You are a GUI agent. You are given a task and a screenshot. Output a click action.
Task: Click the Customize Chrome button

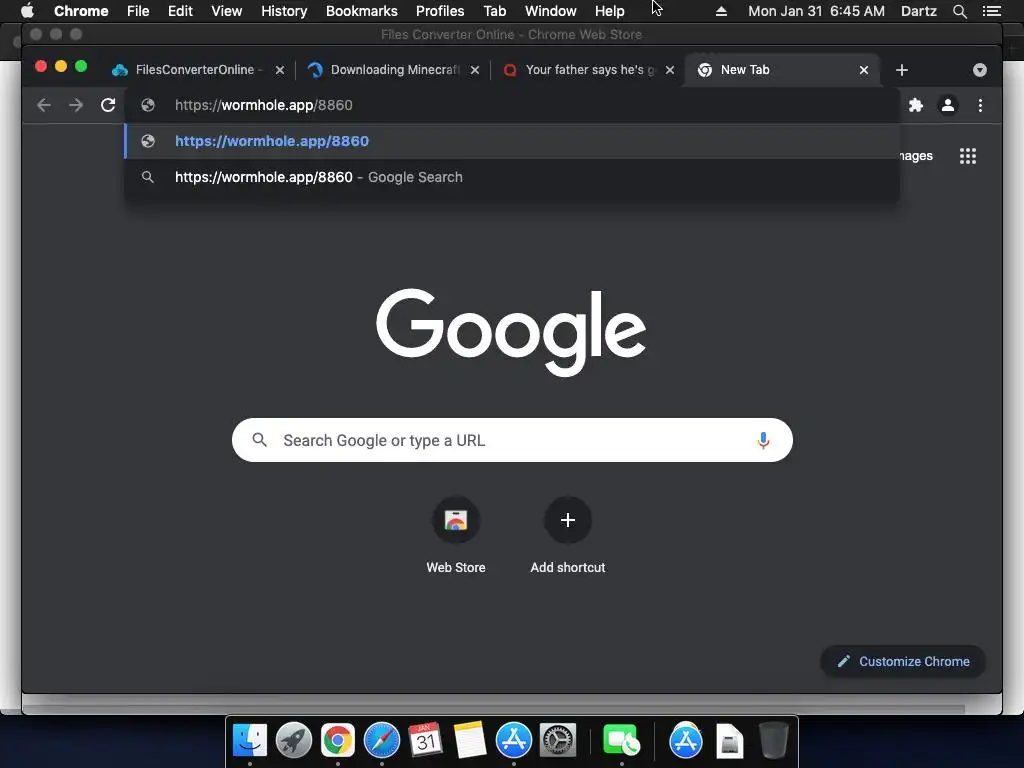coord(903,662)
